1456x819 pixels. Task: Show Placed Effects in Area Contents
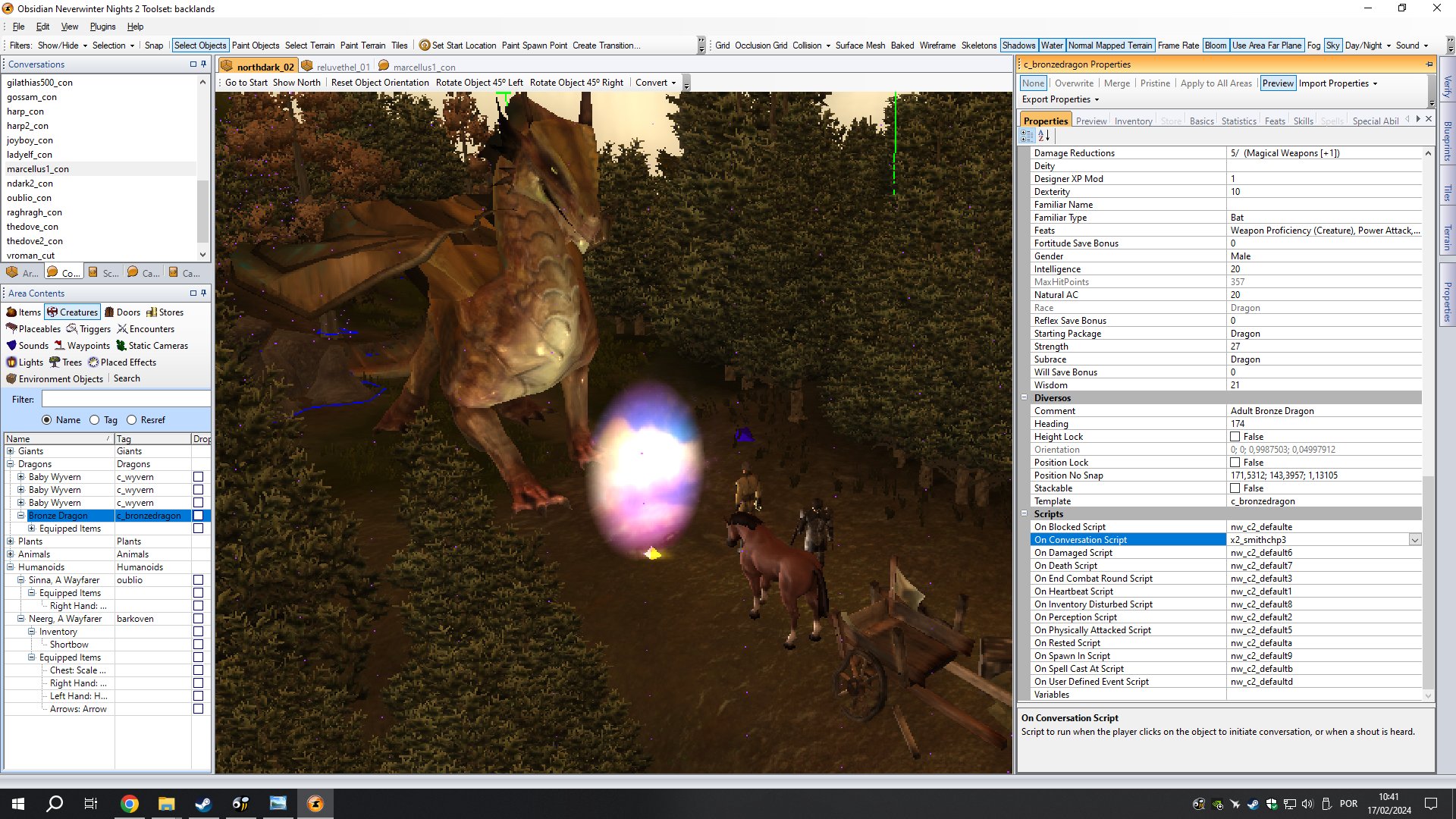pyautogui.click(x=122, y=362)
